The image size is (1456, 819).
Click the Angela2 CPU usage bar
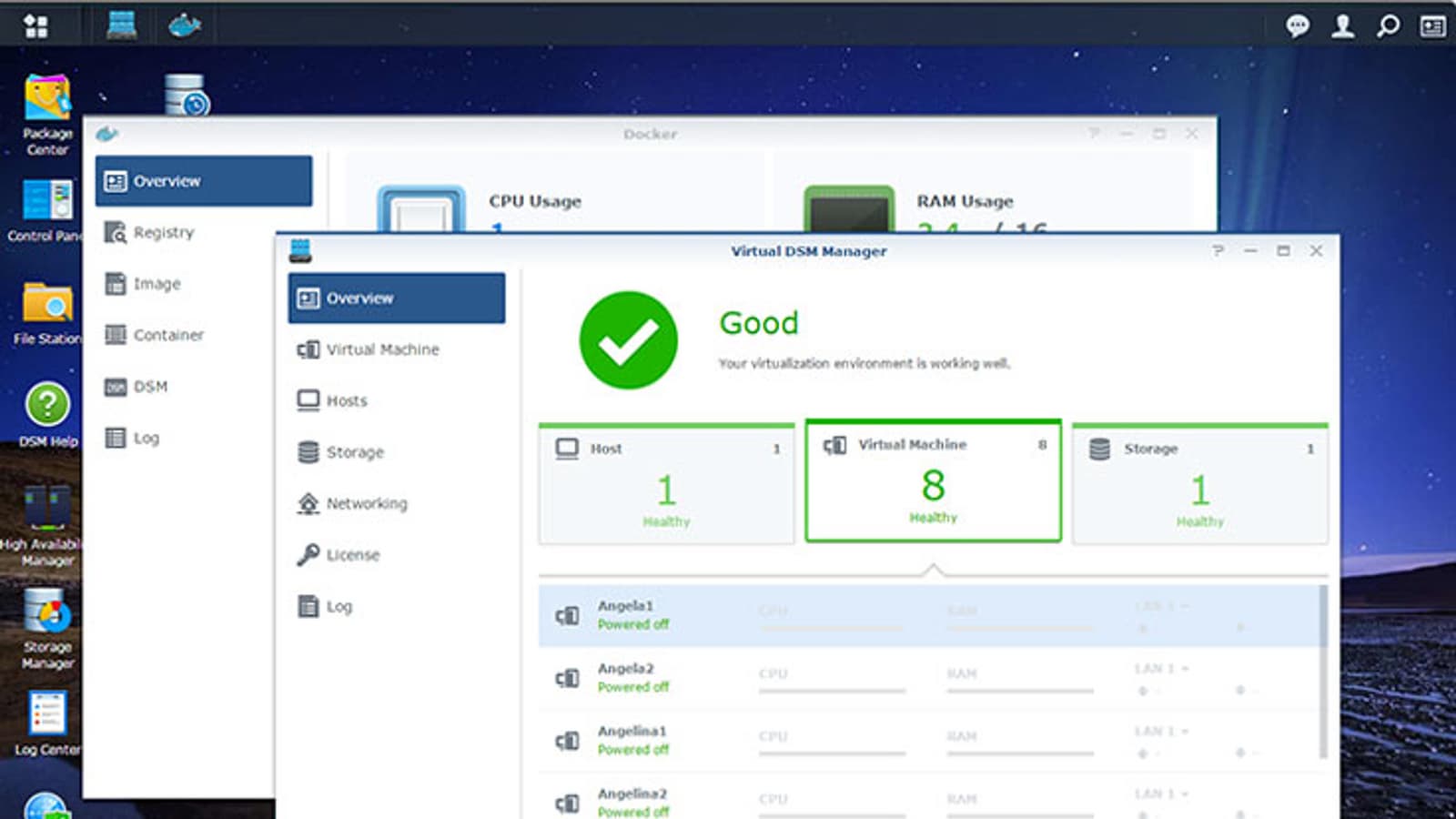coord(832,692)
